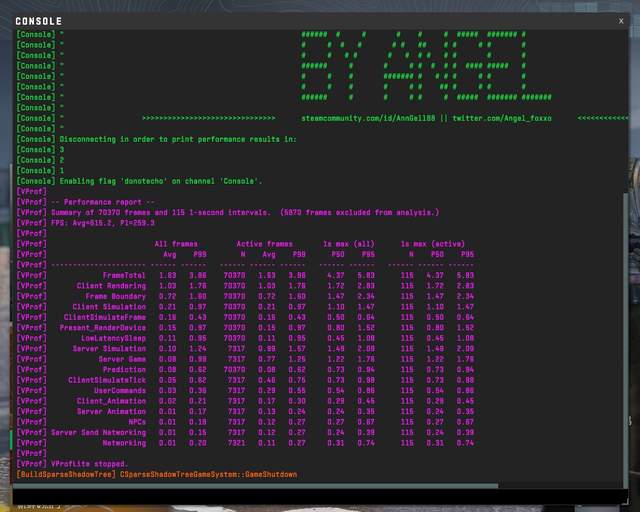Click the 'Server Animation' row label

click(x=111, y=412)
